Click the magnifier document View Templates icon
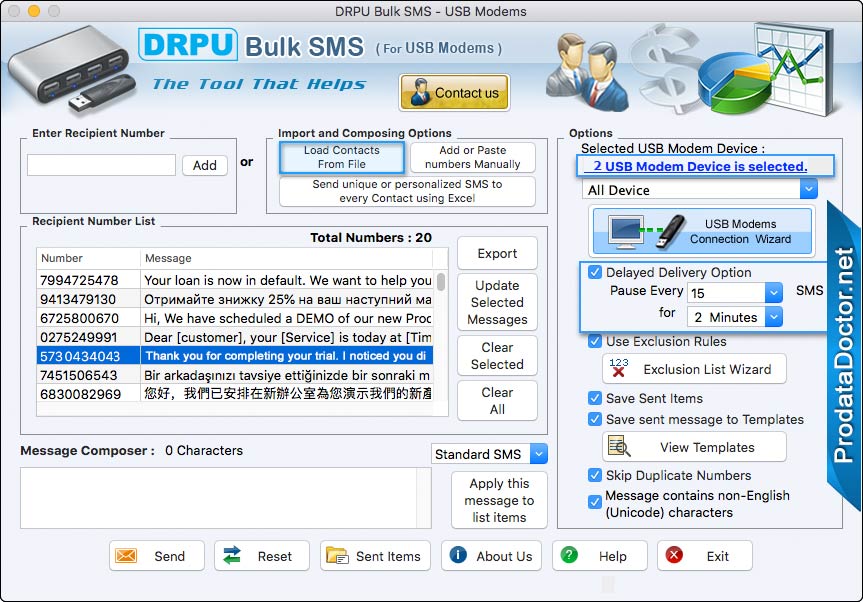863x602 pixels. 619,446
